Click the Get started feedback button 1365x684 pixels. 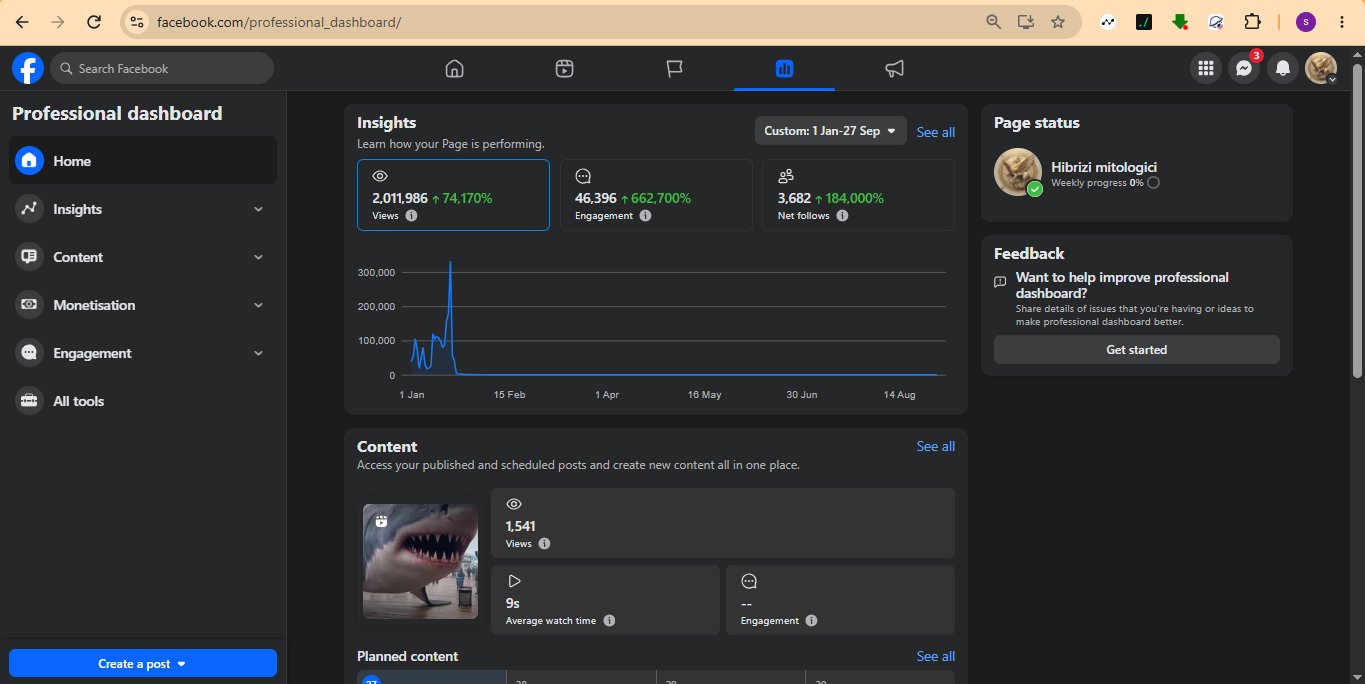[x=1136, y=350]
